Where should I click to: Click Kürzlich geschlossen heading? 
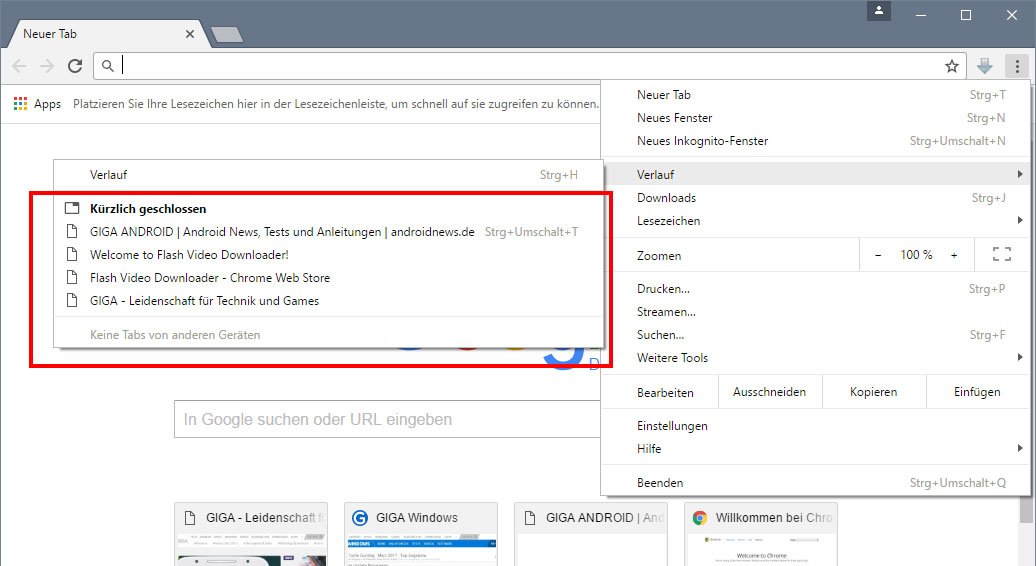pyautogui.click(x=148, y=209)
